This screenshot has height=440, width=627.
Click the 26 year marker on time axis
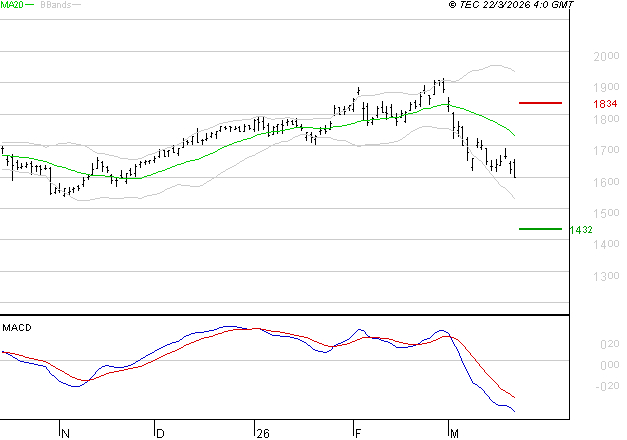coord(263,434)
